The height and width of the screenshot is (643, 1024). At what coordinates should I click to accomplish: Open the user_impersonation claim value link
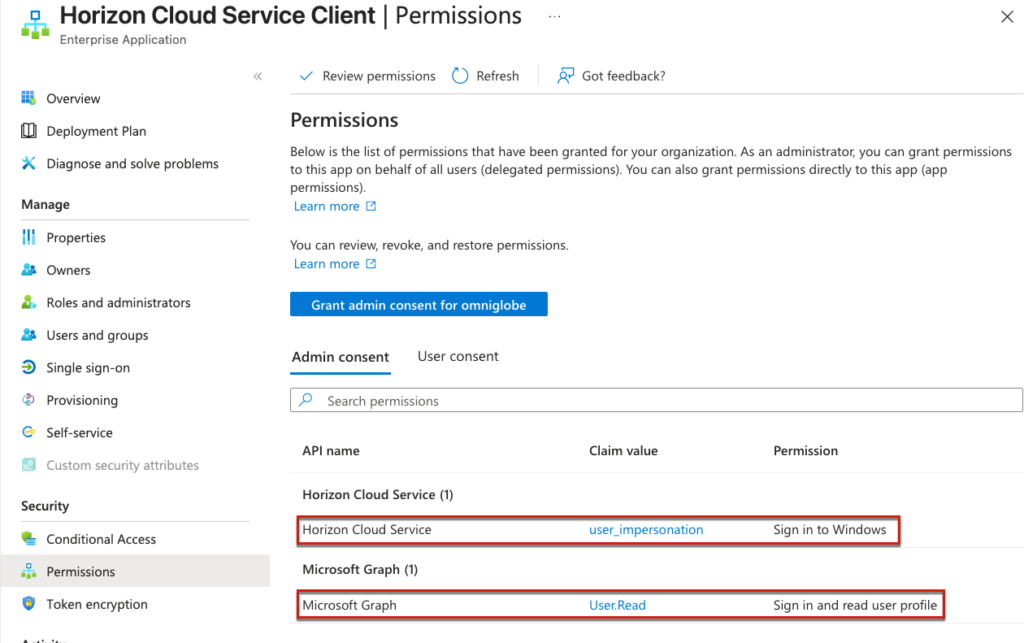[646, 530]
